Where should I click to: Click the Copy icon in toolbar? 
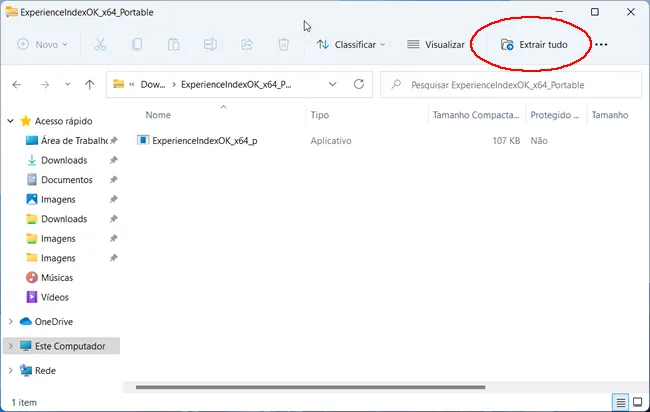click(137, 44)
